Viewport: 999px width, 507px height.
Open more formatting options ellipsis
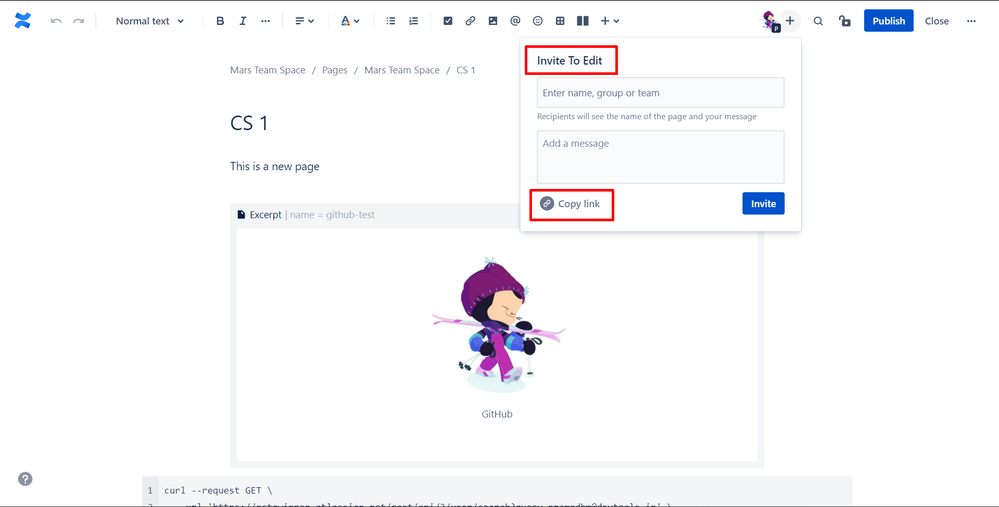click(266, 21)
